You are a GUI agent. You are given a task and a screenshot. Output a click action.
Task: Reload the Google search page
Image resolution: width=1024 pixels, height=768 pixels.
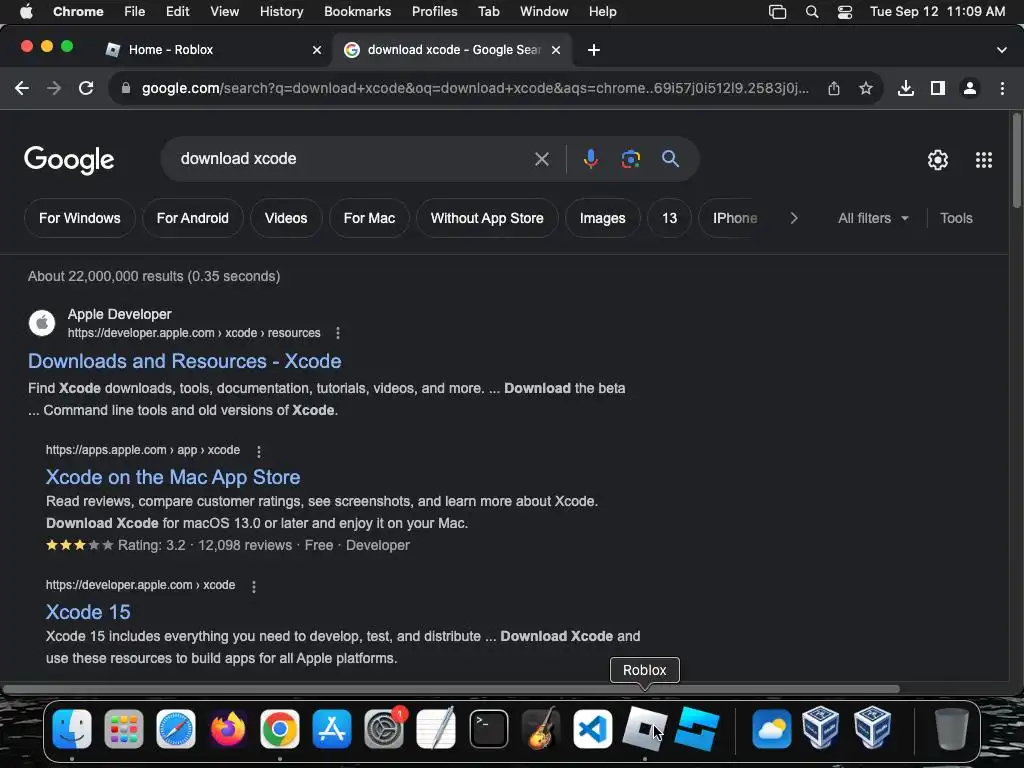pos(86,88)
